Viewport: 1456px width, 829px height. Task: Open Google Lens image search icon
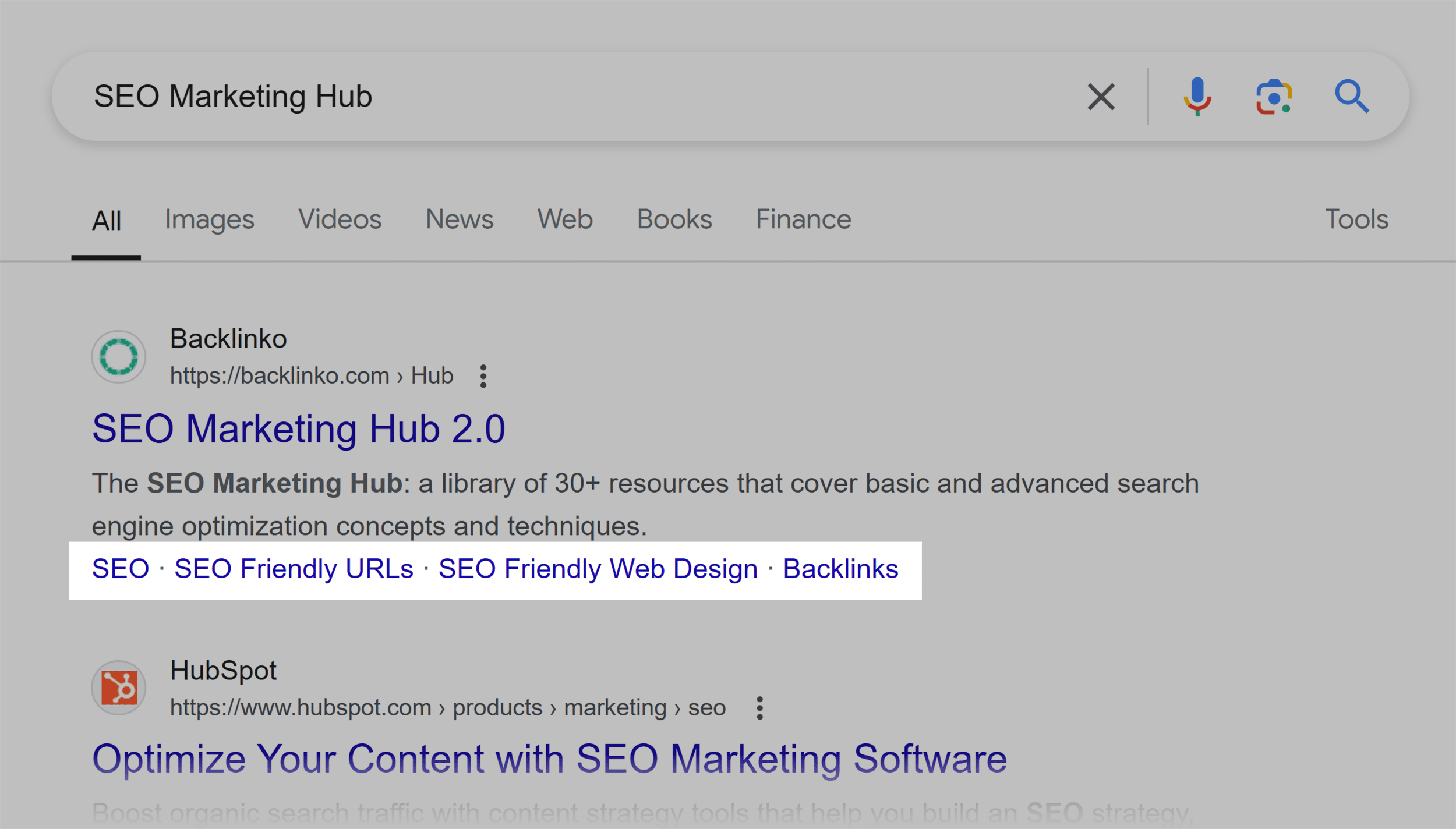coord(1274,97)
